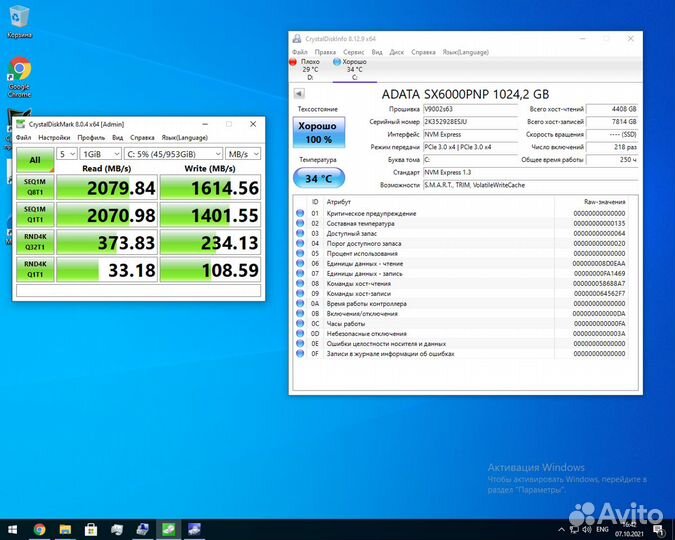Open network status tray icon
Screen dimensions: 675x540
tap(574, 530)
